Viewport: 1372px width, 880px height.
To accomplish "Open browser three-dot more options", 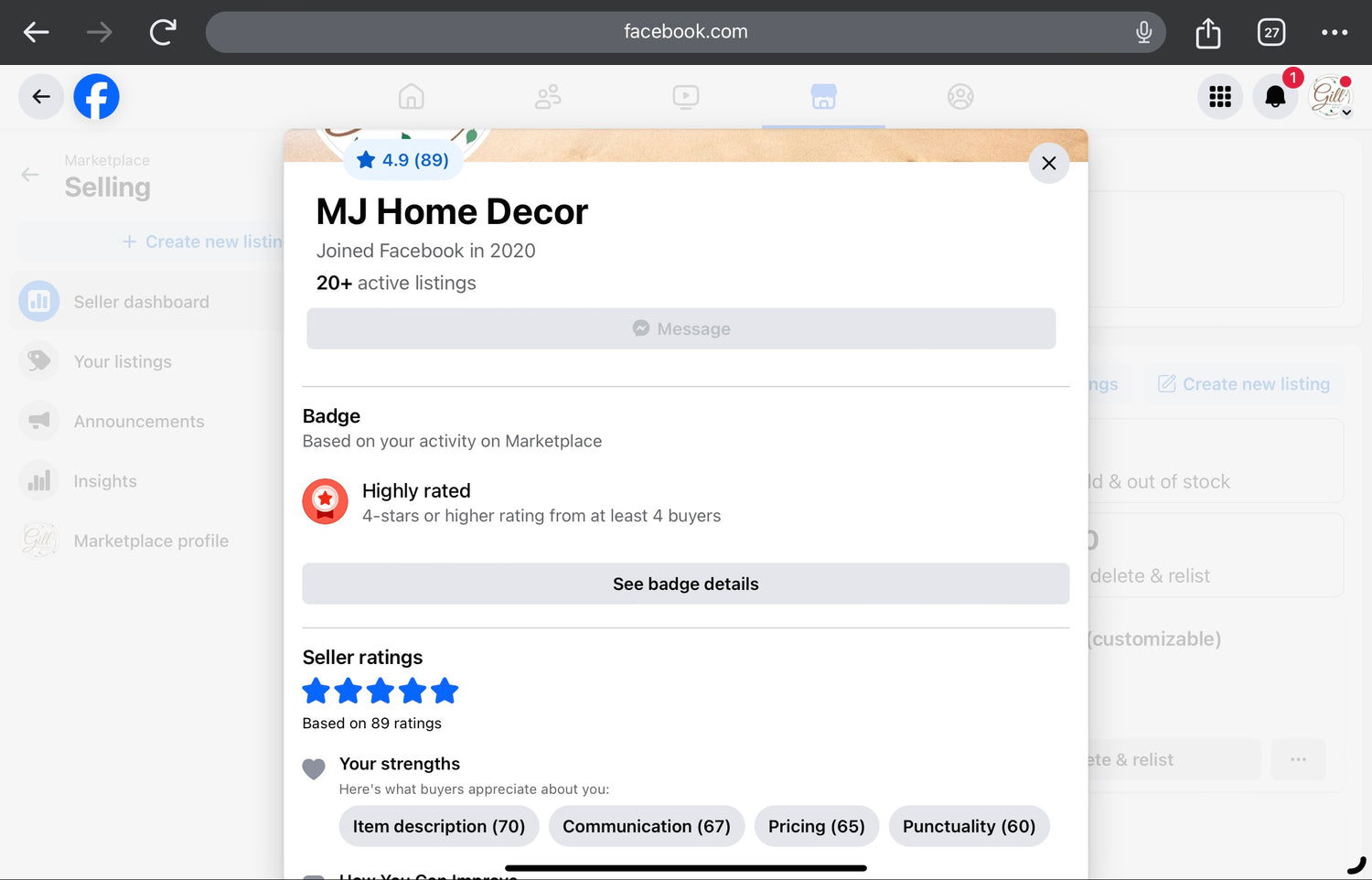I will click(1334, 33).
